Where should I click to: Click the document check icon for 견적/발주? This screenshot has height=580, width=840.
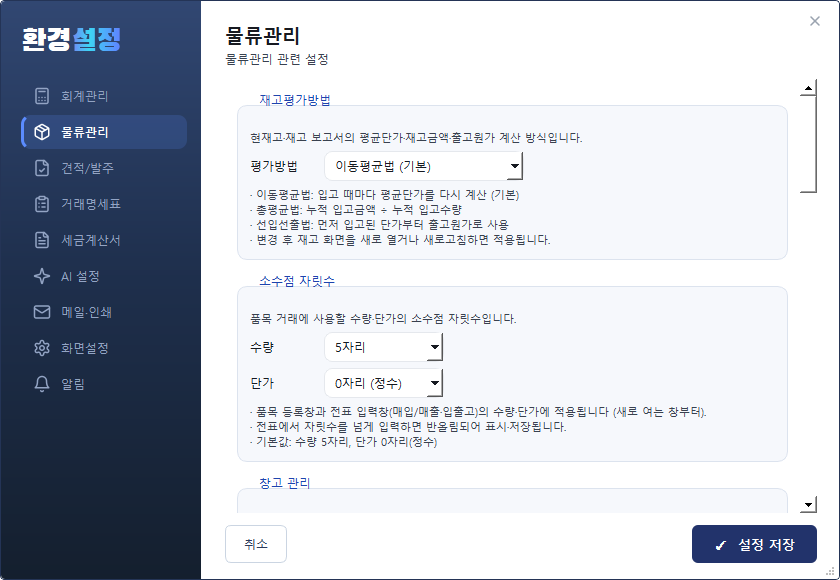click(x=42, y=168)
